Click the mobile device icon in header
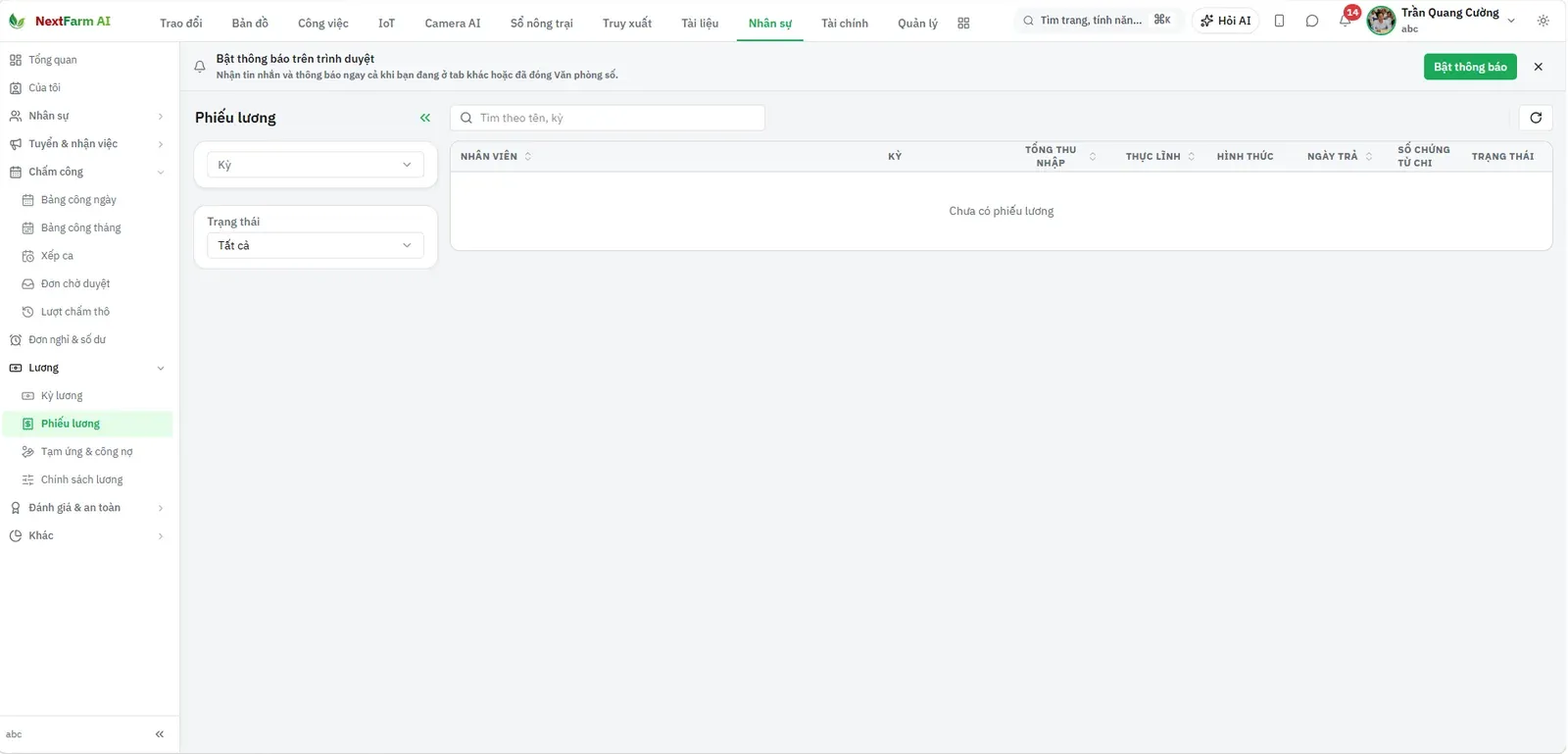This screenshot has width=1568, height=754. tap(1279, 21)
